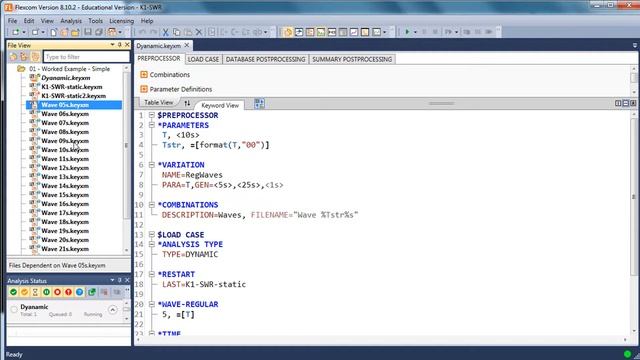Open the View menu
640x360 pixels.
47,21
